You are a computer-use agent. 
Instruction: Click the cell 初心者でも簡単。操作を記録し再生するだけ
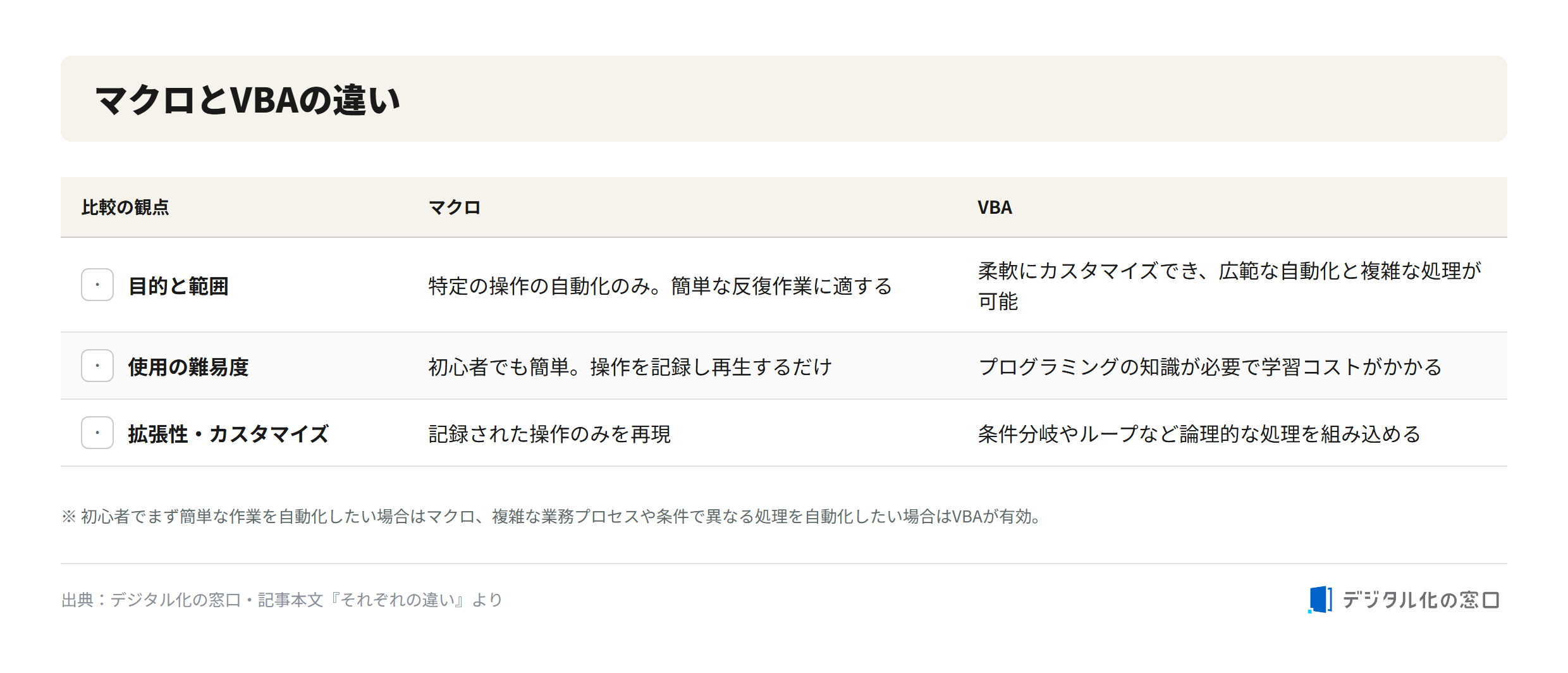pos(630,367)
